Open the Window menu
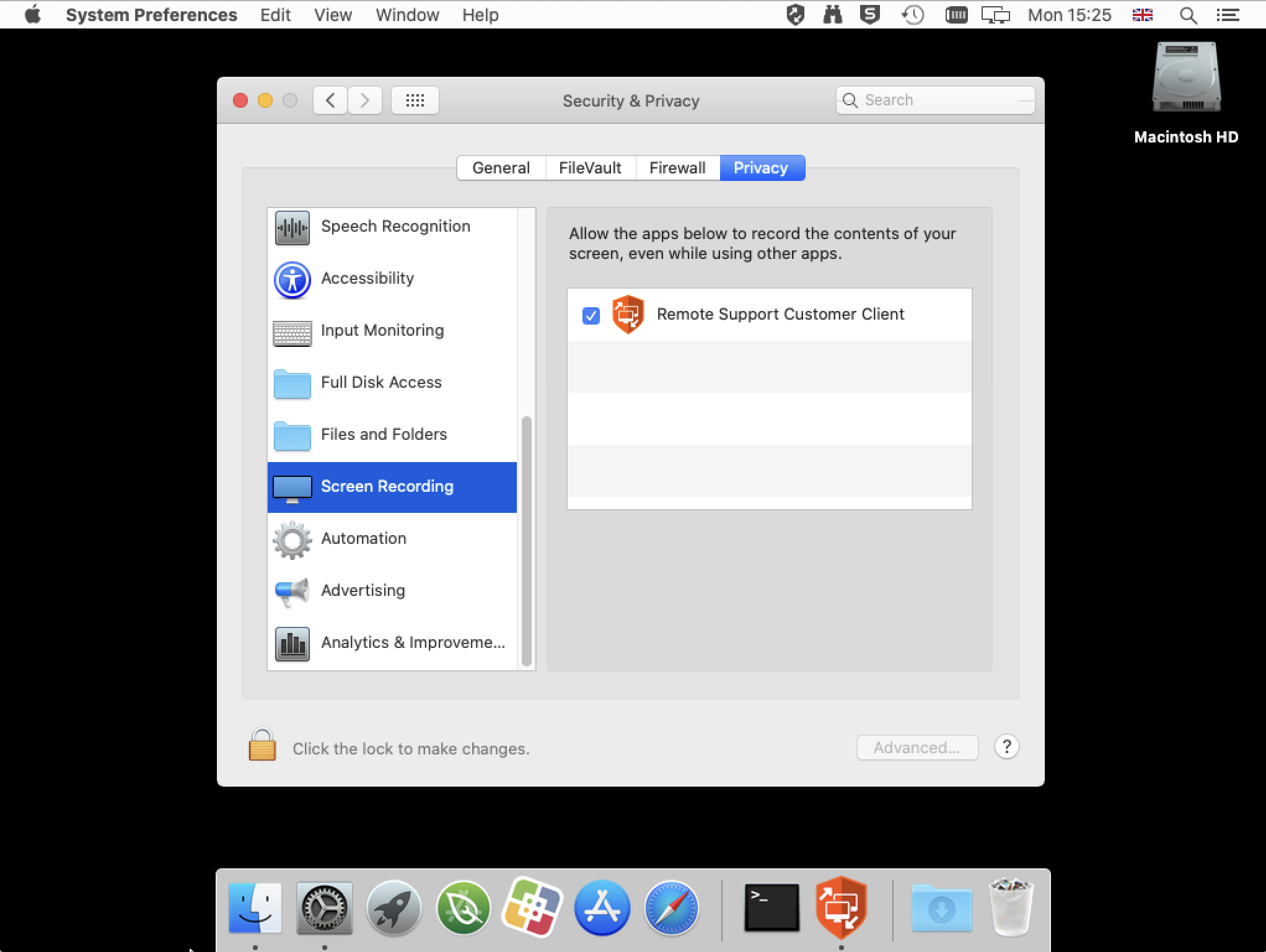 pos(407,15)
